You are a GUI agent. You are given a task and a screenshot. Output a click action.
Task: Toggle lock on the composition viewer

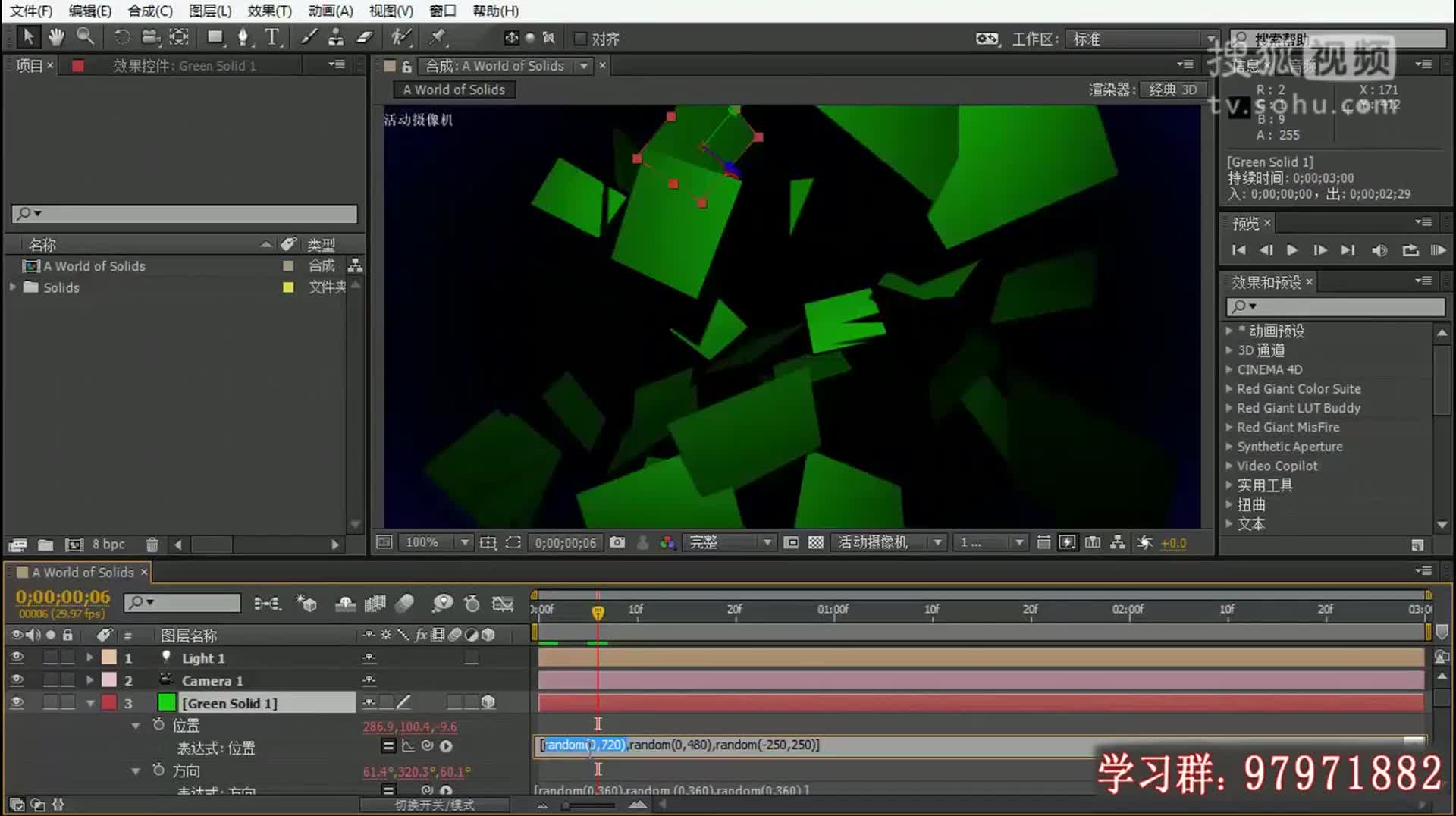point(407,66)
